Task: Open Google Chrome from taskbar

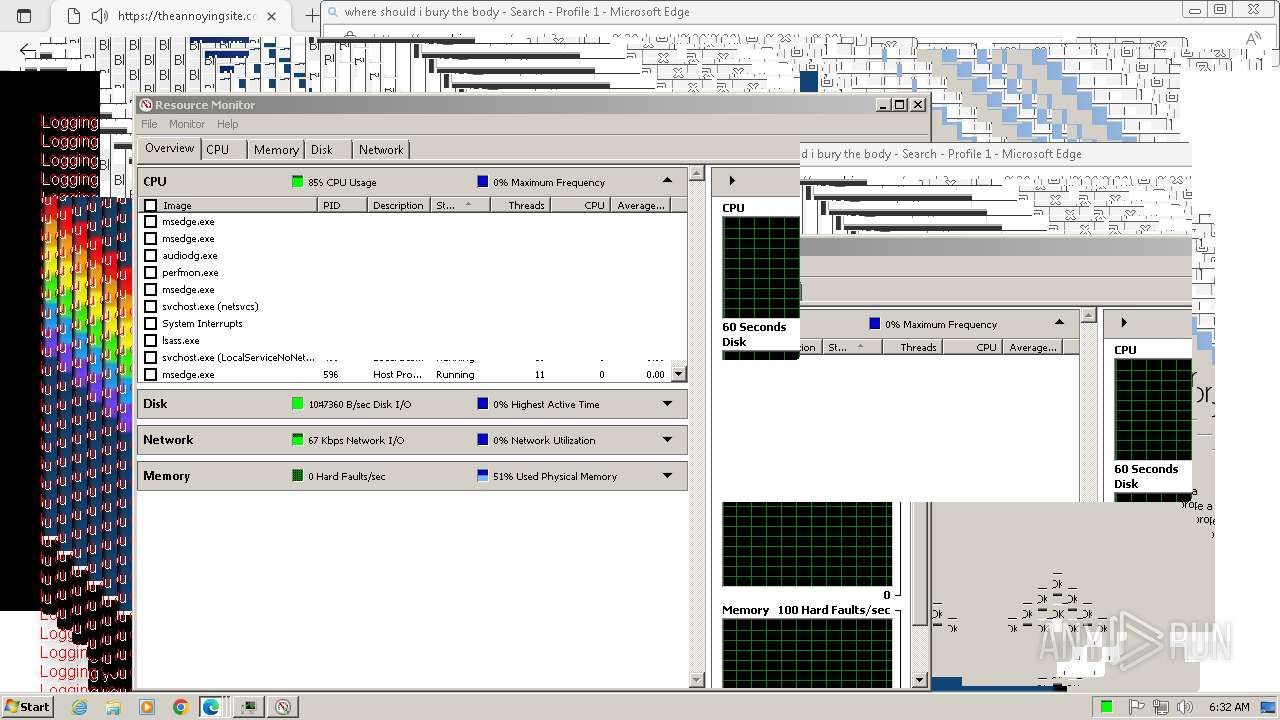Action: click(181, 707)
